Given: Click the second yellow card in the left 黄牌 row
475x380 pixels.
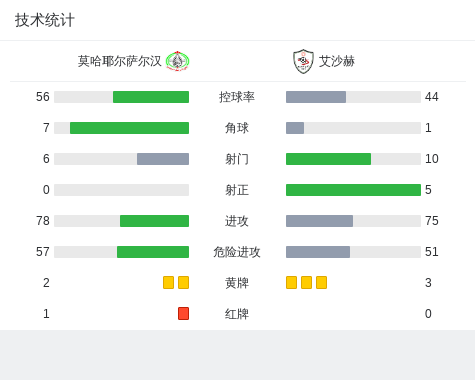Looking at the screenshot, I should coord(183,282).
